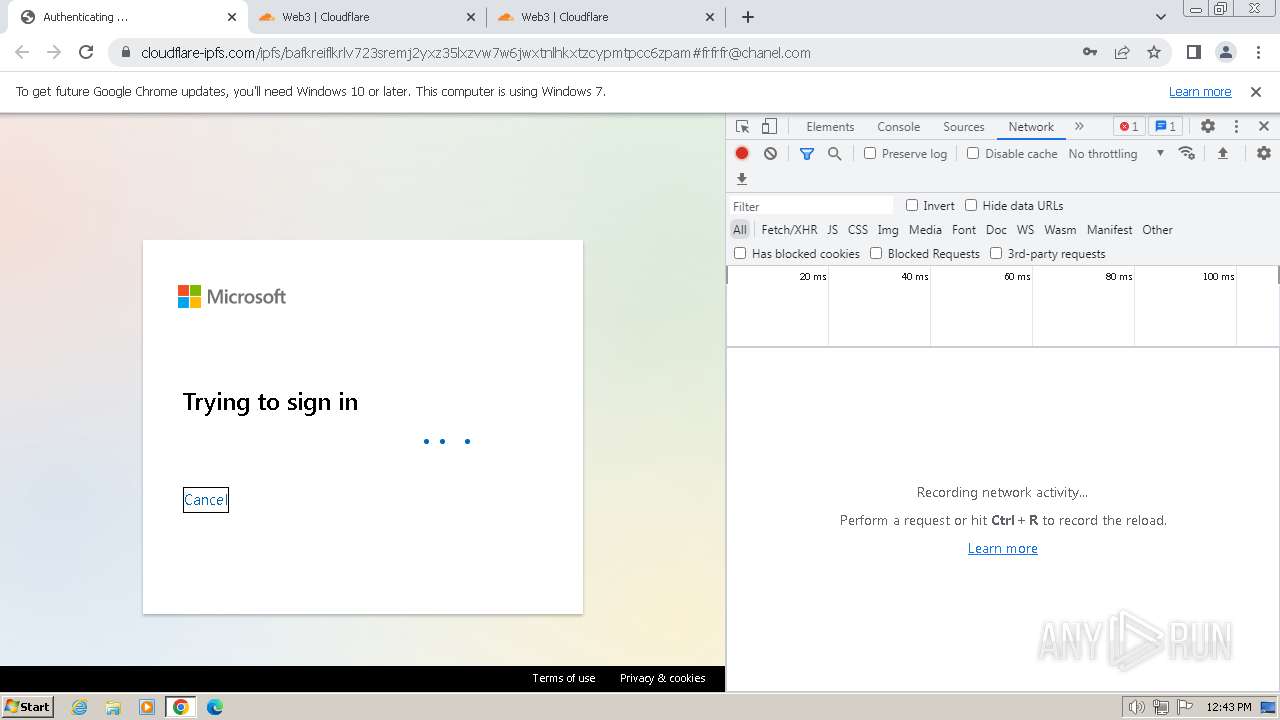Dismiss the Chrome update notification bar

pyautogui.click(x=1256, y=92)
